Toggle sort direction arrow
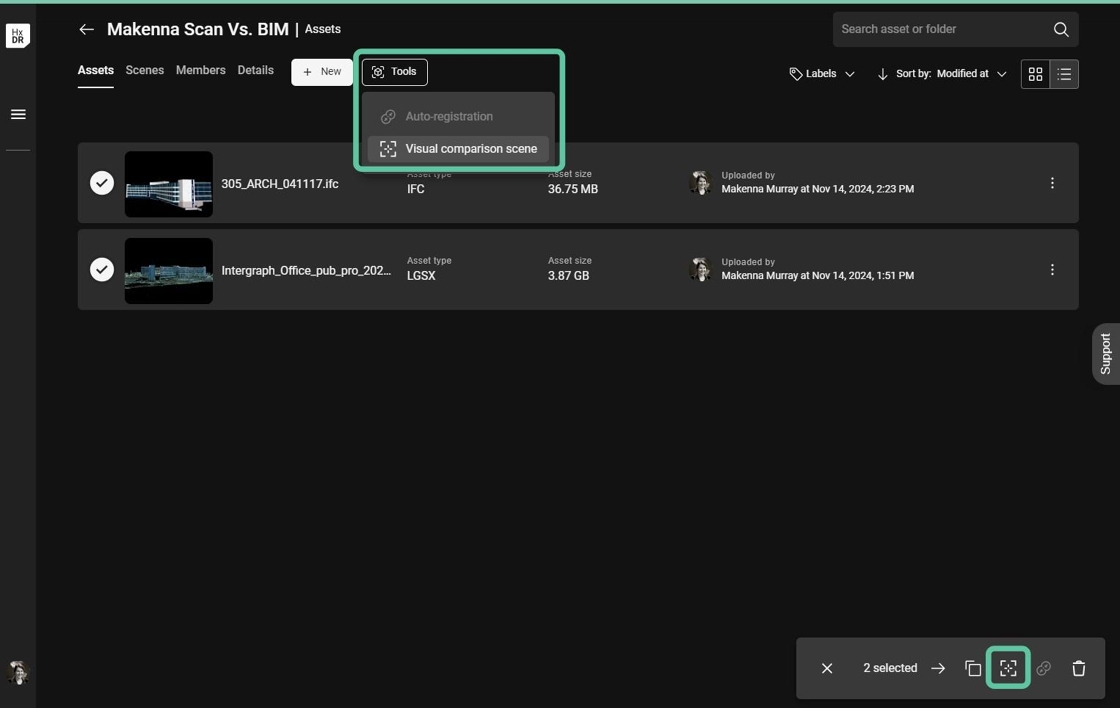The image size is (1120, 708). (882, 74)
